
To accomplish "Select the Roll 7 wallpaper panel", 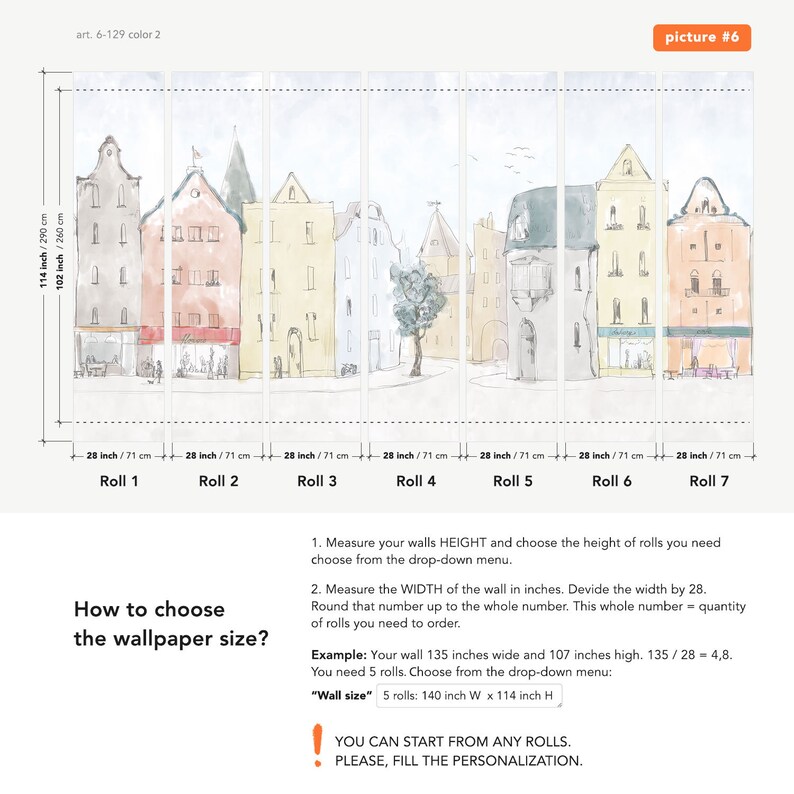I will tap(708, 257).
